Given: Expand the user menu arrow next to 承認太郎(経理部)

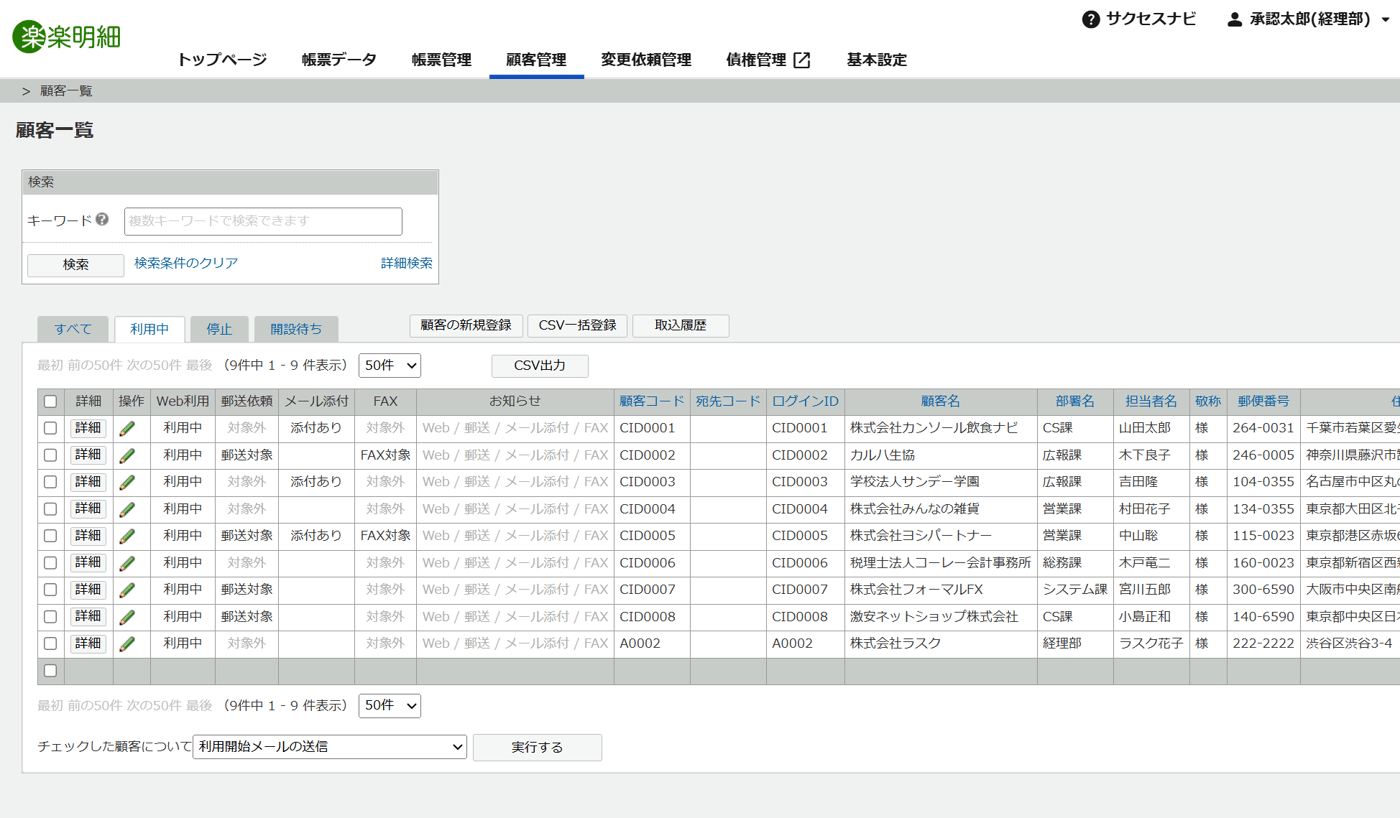Looking at the screenshot, I should (1385, 20).
